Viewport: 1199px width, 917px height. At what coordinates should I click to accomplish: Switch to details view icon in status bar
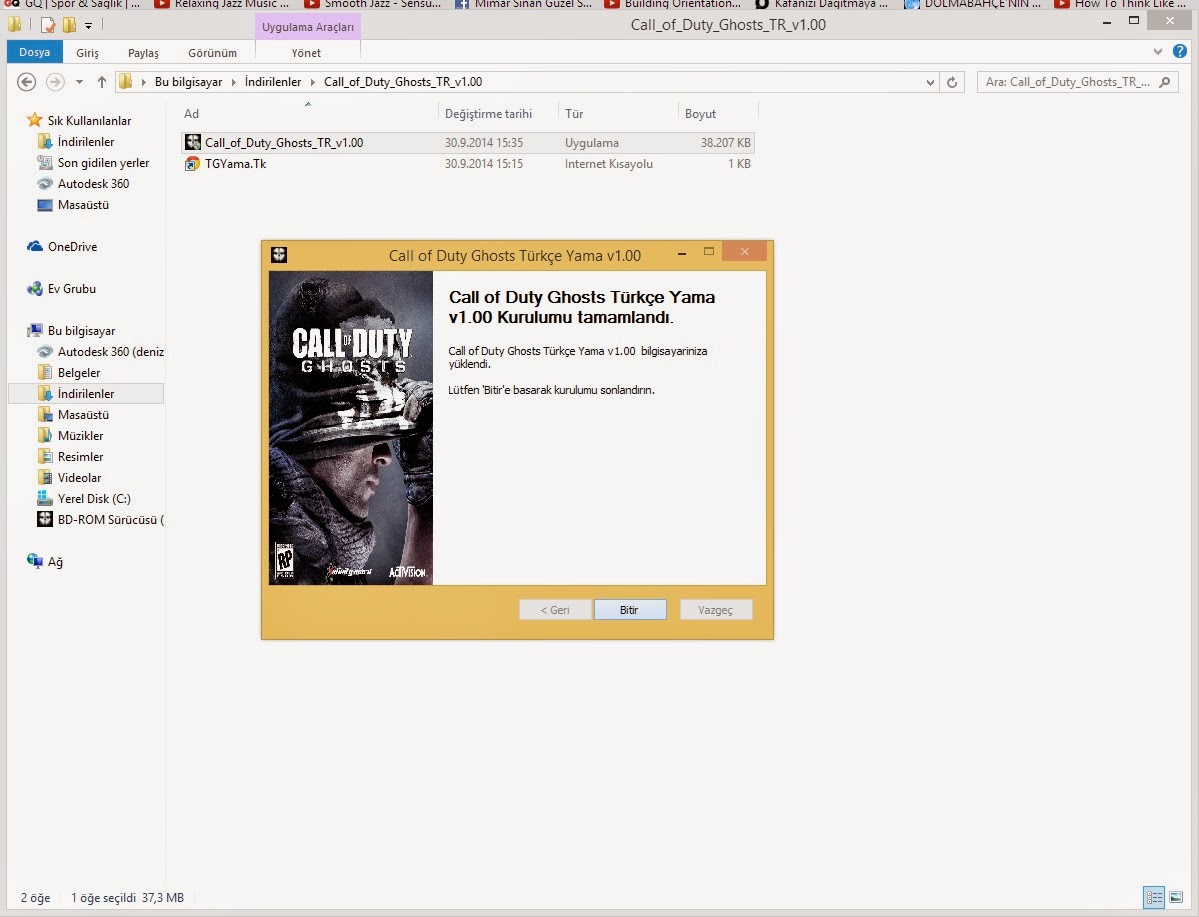pos(1154,897)
